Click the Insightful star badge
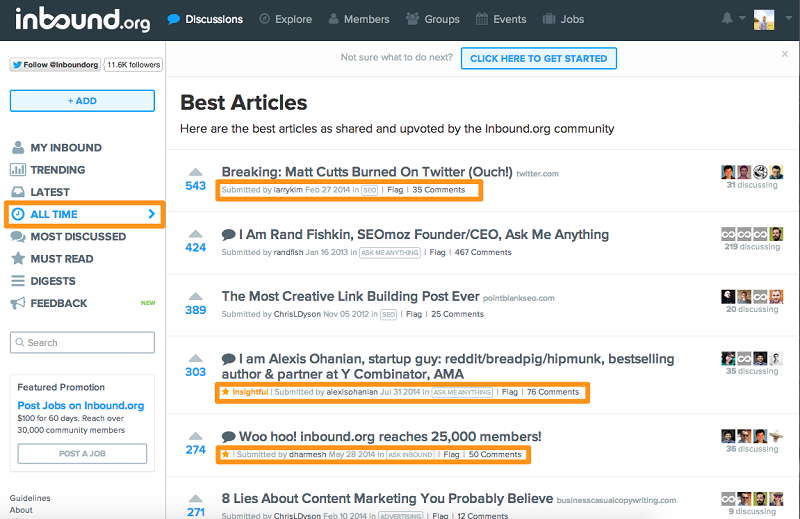Image resolution: width=800 pixels, height=519 pixels. click(244, 392)
